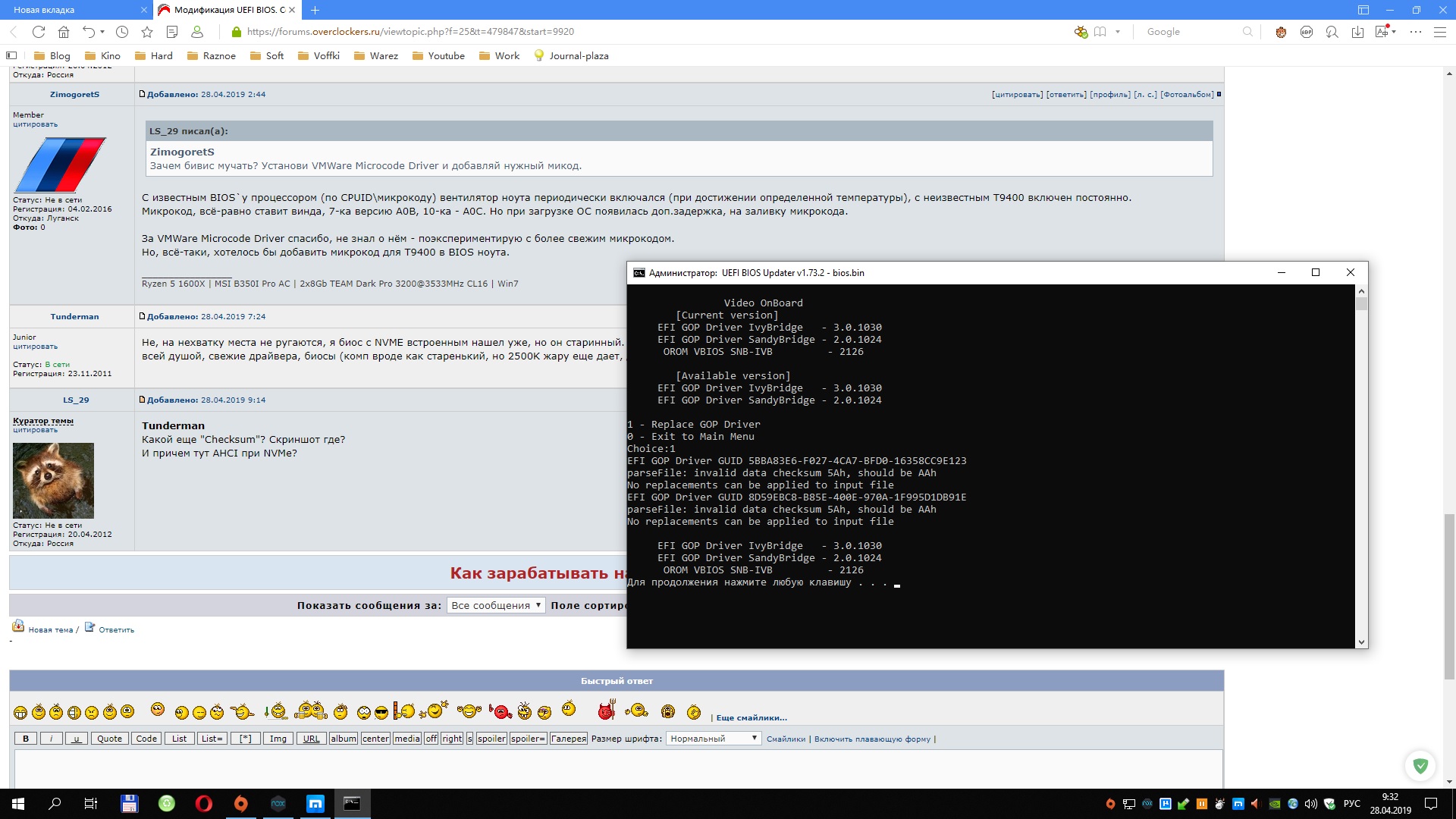
Task: Click the AdBlock Plus ABP icon
Action: (x=1306, y=32)
